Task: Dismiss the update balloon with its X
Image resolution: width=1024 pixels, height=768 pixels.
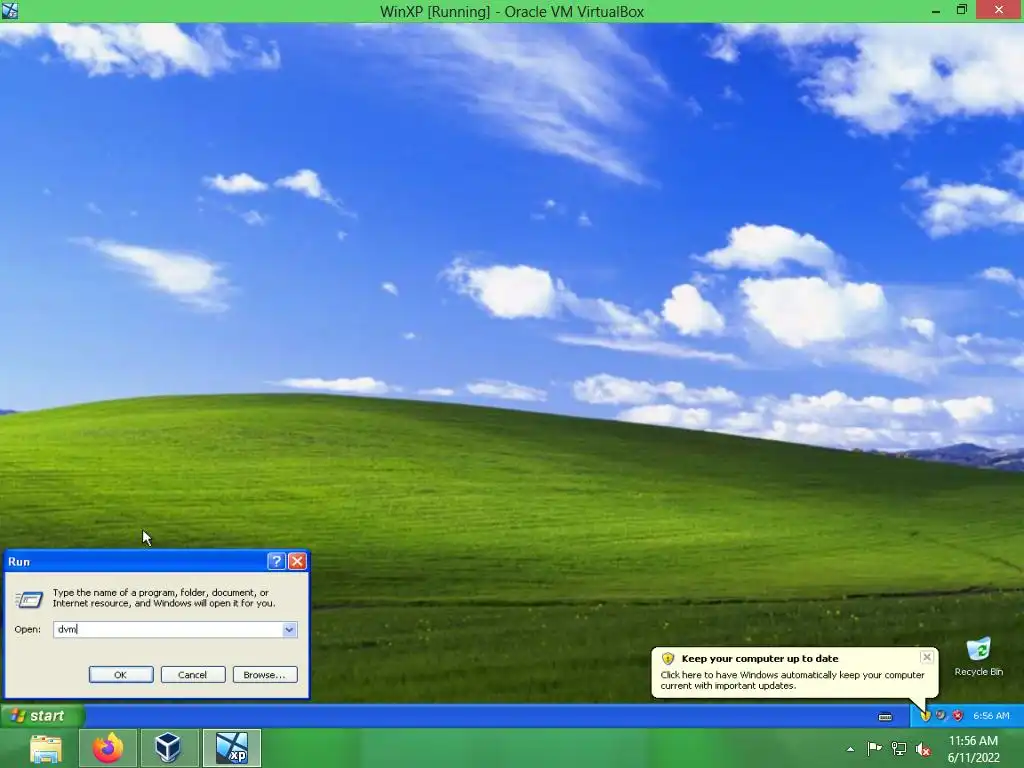Action: 927,657
